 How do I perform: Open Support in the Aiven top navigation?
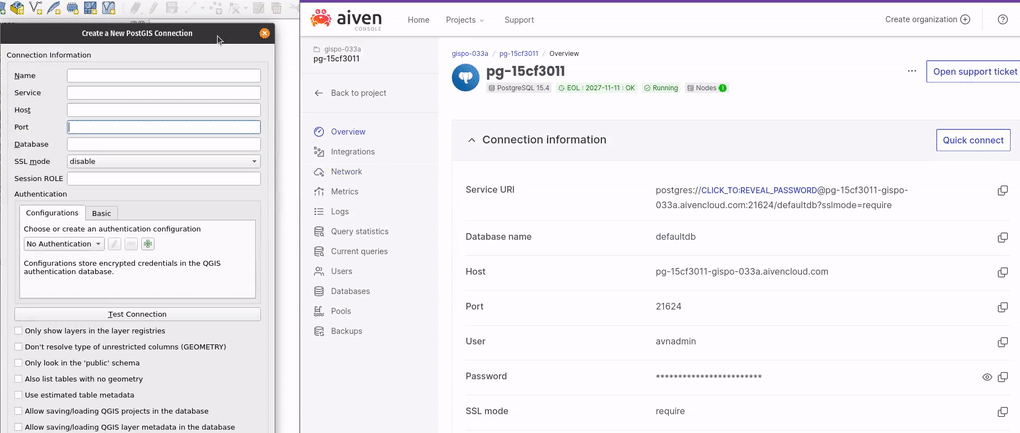coord(519,20)
